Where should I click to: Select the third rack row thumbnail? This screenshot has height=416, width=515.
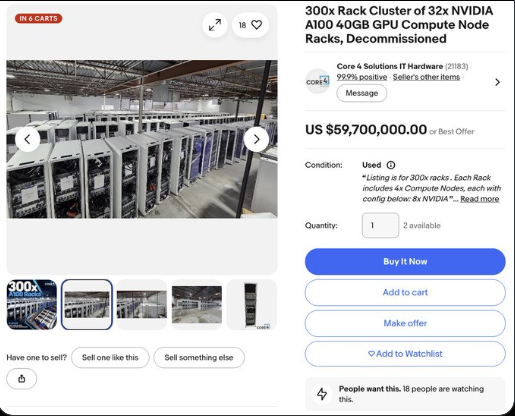pyautogui.click(x=142, y=305)
